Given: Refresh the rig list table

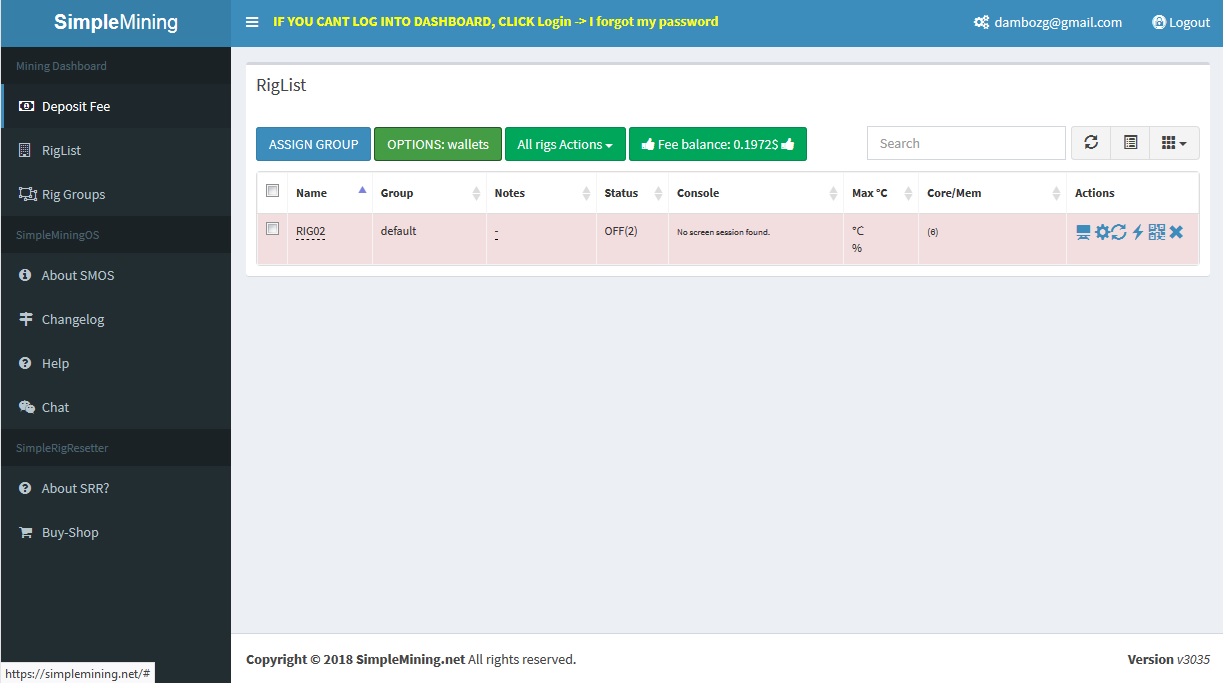Looking at the screenshot, I should (x=1091, y=143).
